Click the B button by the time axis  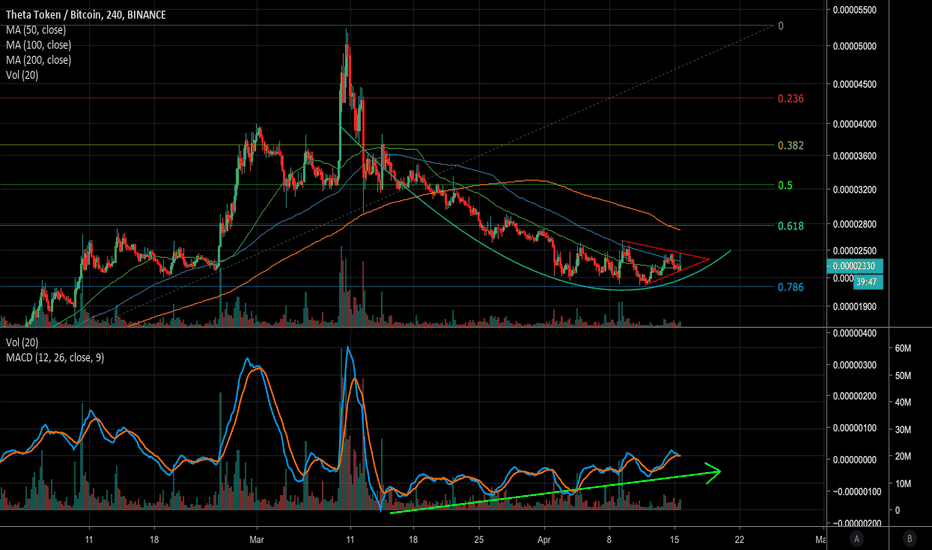pos(909,539)
